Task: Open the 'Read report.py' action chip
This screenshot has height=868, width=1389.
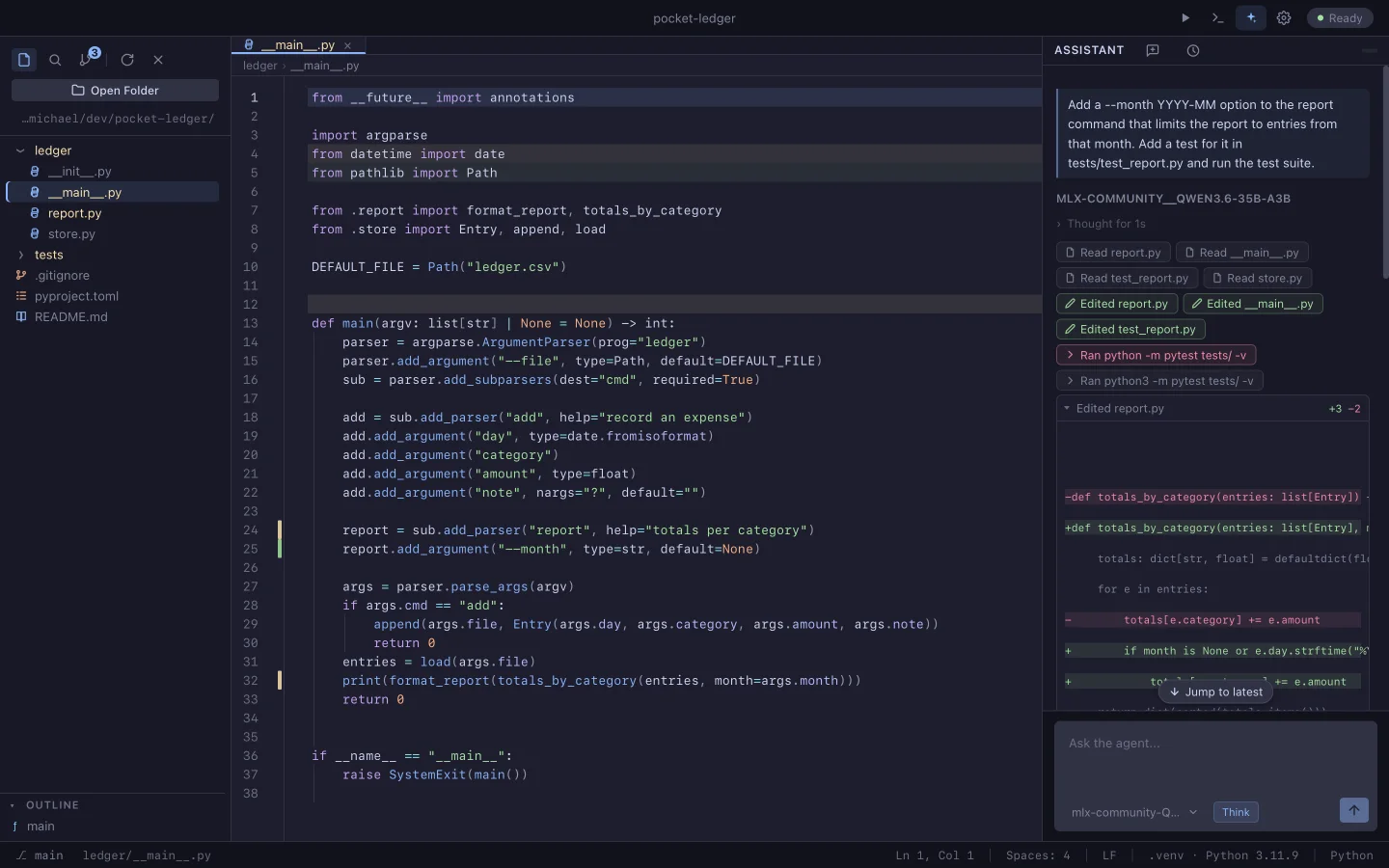Action: click(x=1113, y=253)
